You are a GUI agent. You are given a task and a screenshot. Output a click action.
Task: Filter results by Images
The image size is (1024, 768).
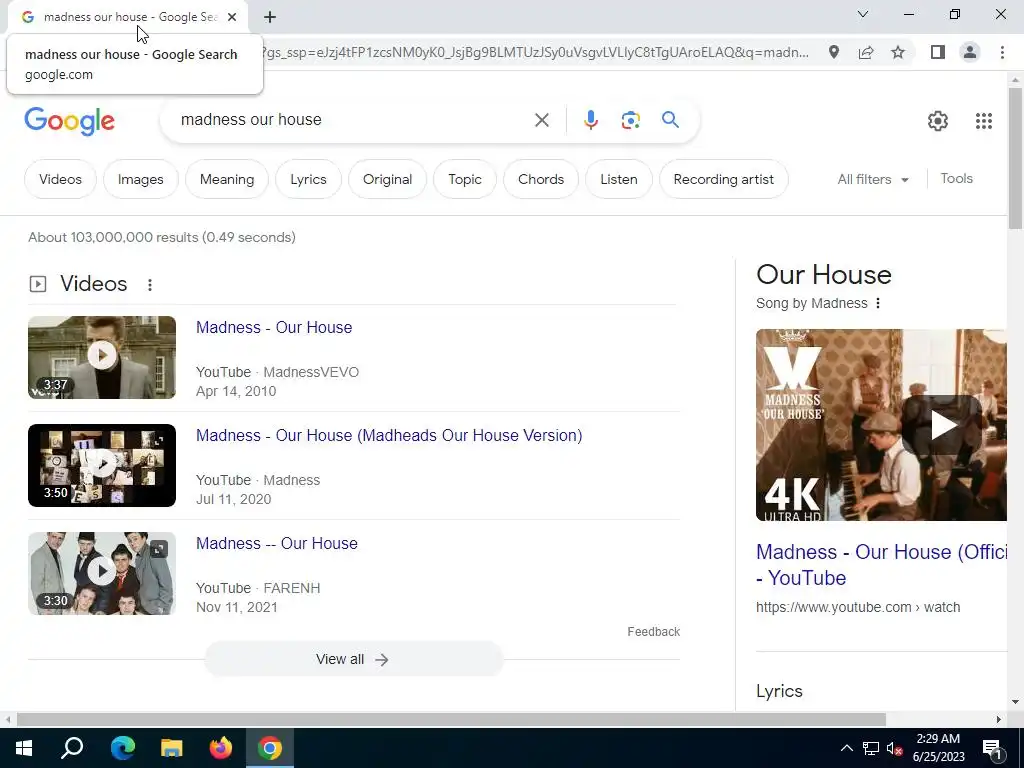coord(140,179)
